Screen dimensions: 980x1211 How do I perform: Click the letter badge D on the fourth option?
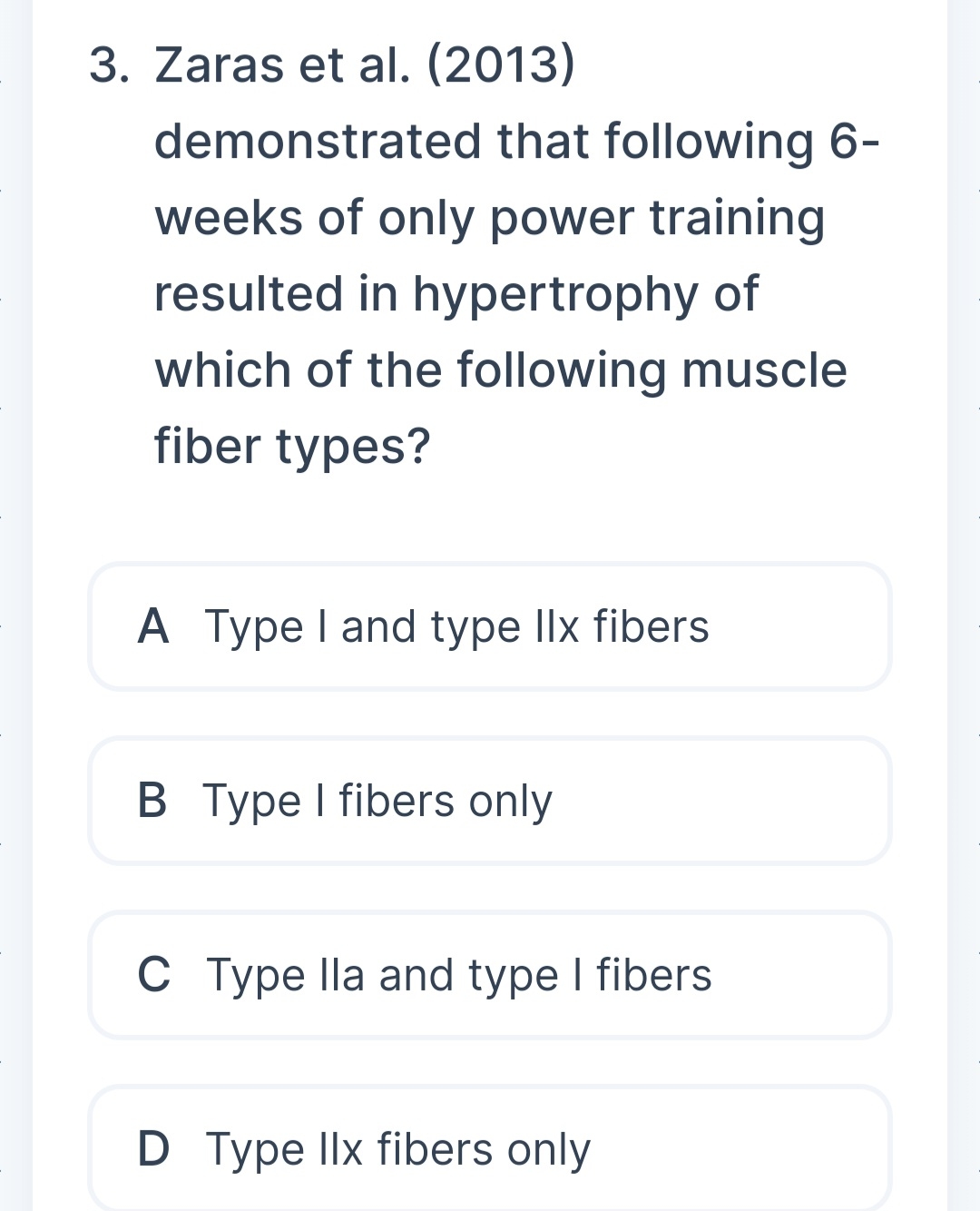tap(154, 1148)
